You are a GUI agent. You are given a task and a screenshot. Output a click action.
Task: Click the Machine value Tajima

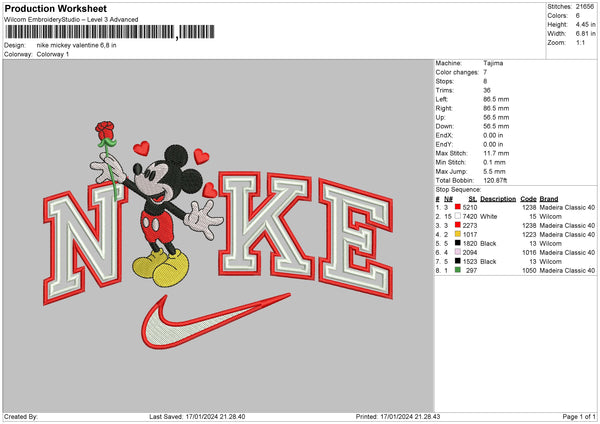click(x=493, y=63)
